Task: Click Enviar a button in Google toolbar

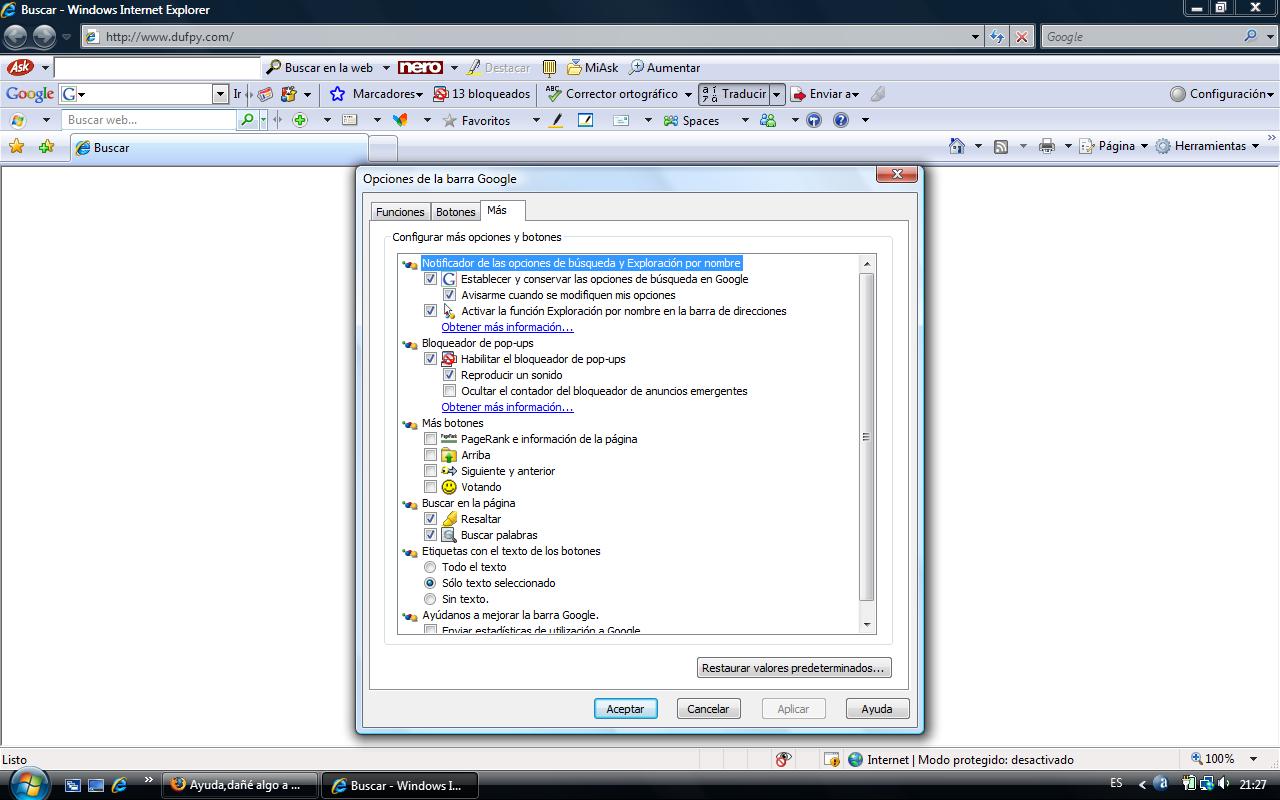Action: coord(824,94)
